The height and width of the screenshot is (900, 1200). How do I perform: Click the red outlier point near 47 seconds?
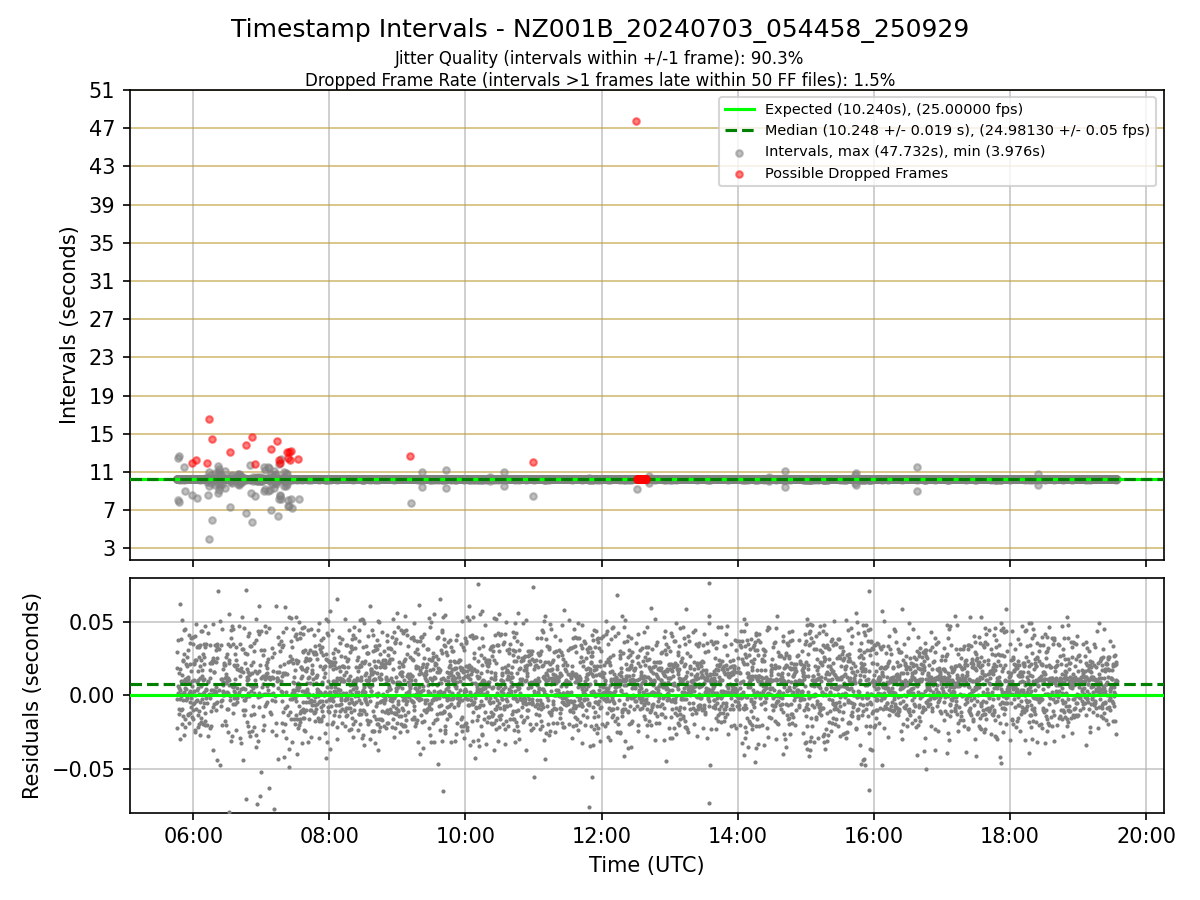(x=636, y=121)
